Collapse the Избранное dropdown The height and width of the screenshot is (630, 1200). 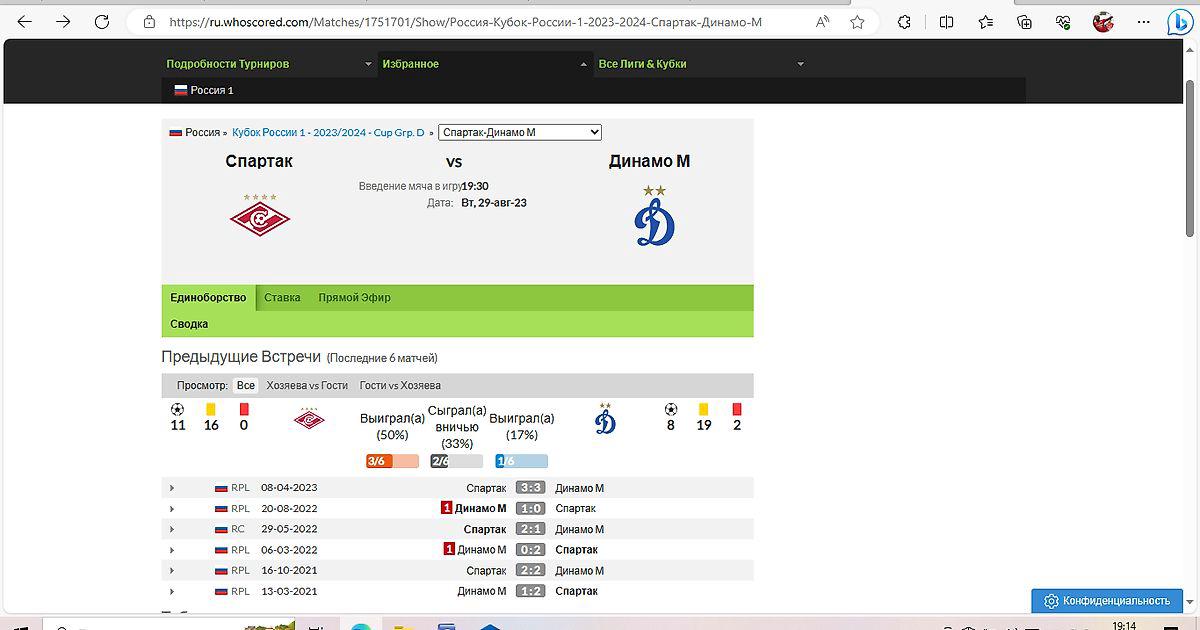(485, 64)
